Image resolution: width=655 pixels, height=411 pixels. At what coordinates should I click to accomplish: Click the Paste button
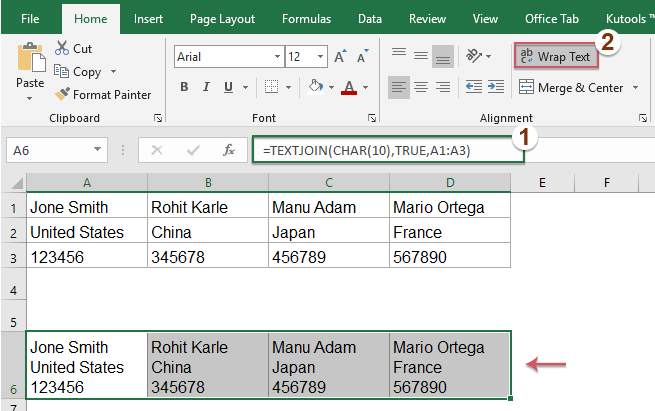30,71
